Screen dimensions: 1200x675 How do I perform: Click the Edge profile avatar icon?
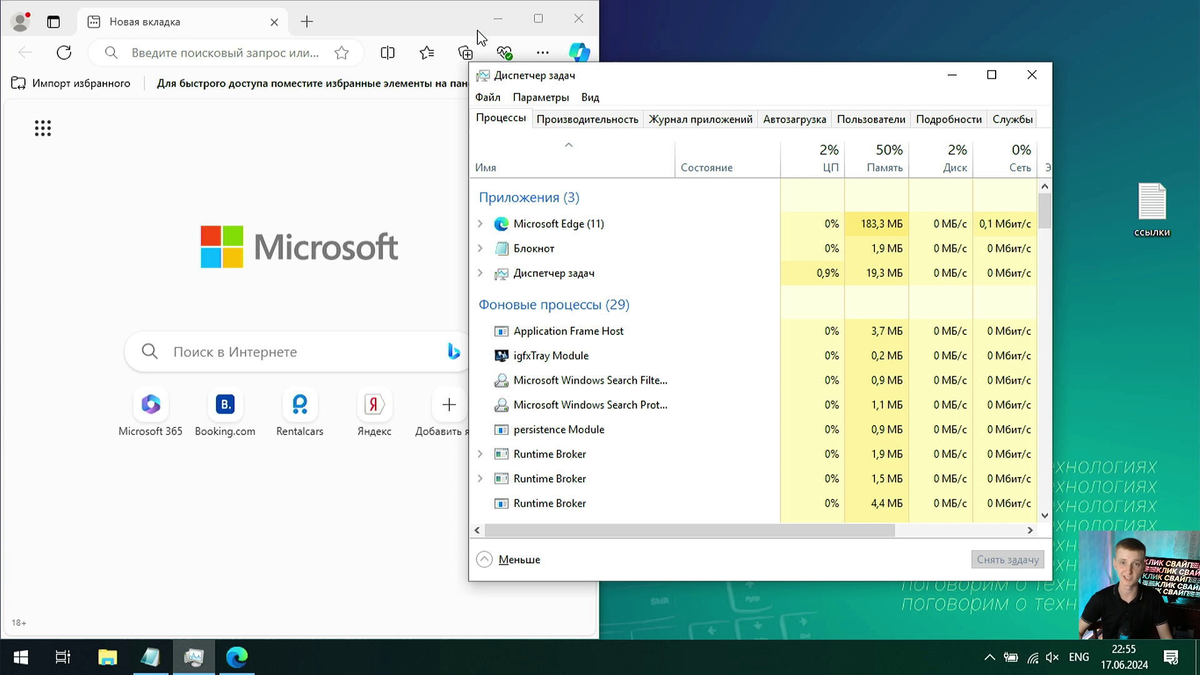20,21
